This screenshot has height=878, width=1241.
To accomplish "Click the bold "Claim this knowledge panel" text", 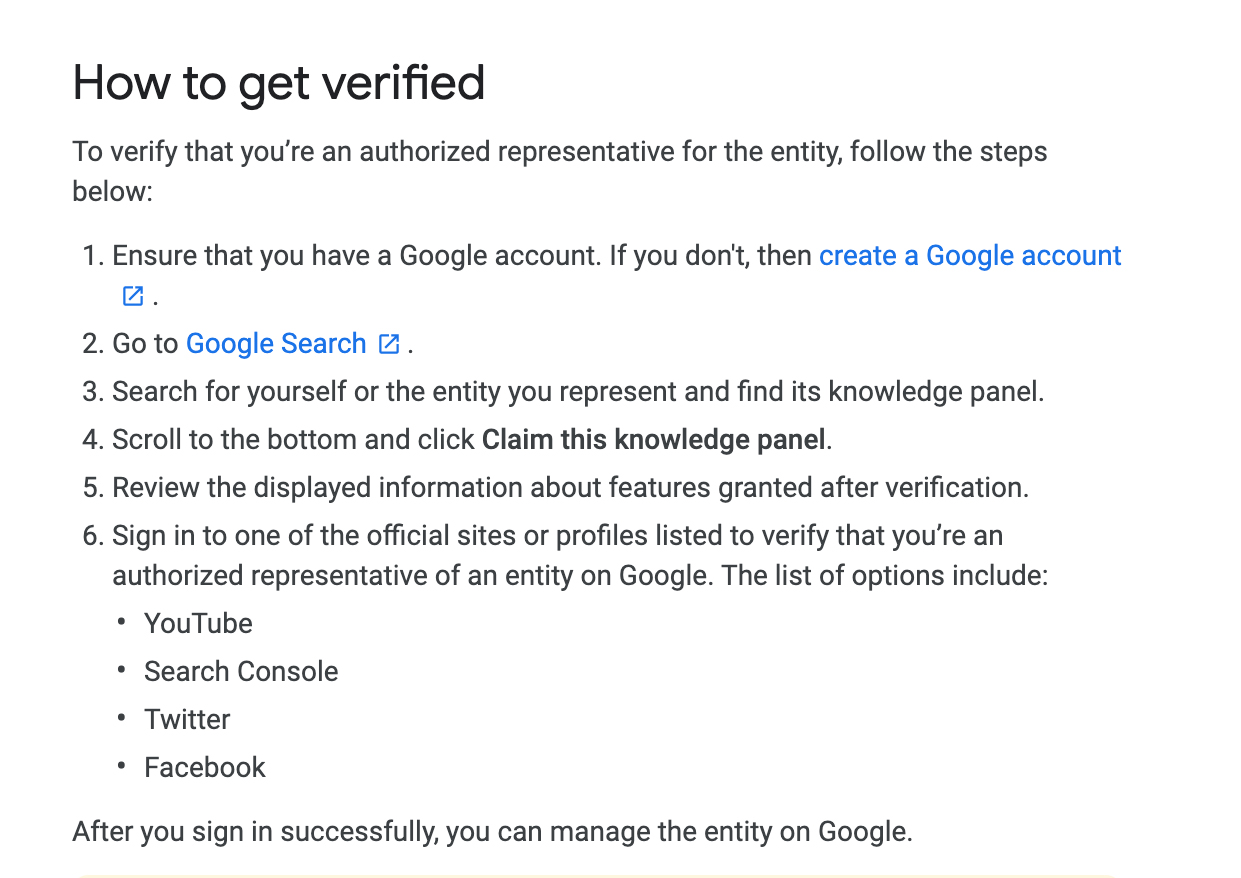I will click(x=654, y=440).
